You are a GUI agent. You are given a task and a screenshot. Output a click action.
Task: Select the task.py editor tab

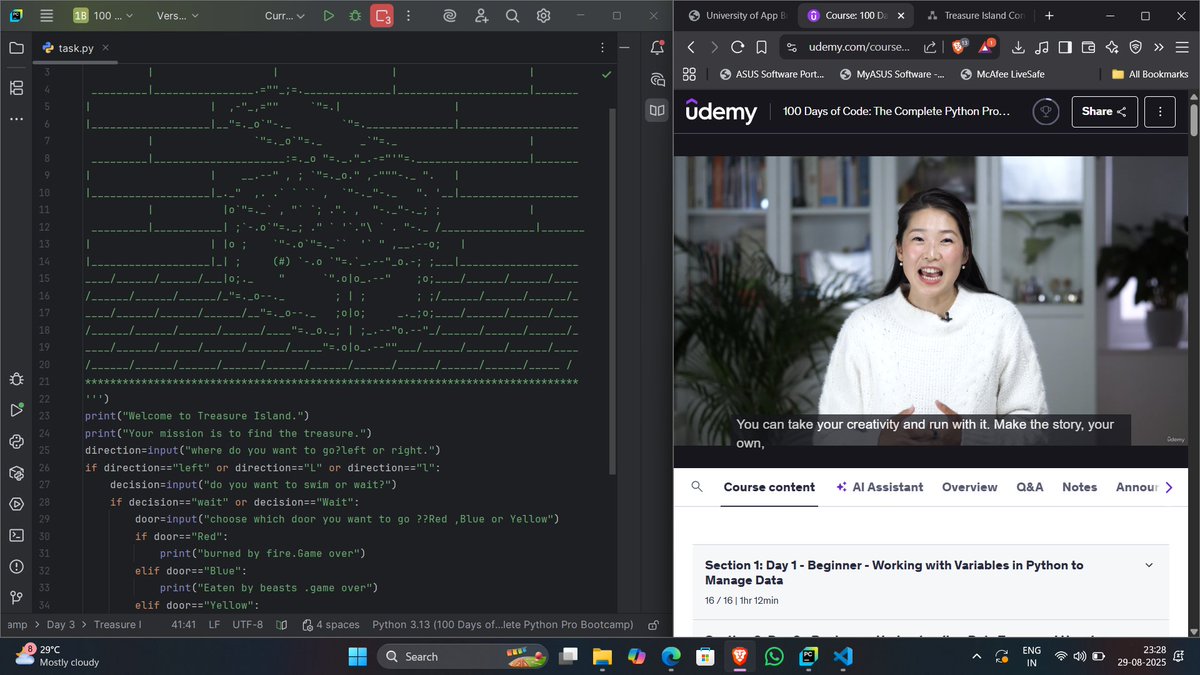(74, 48)
